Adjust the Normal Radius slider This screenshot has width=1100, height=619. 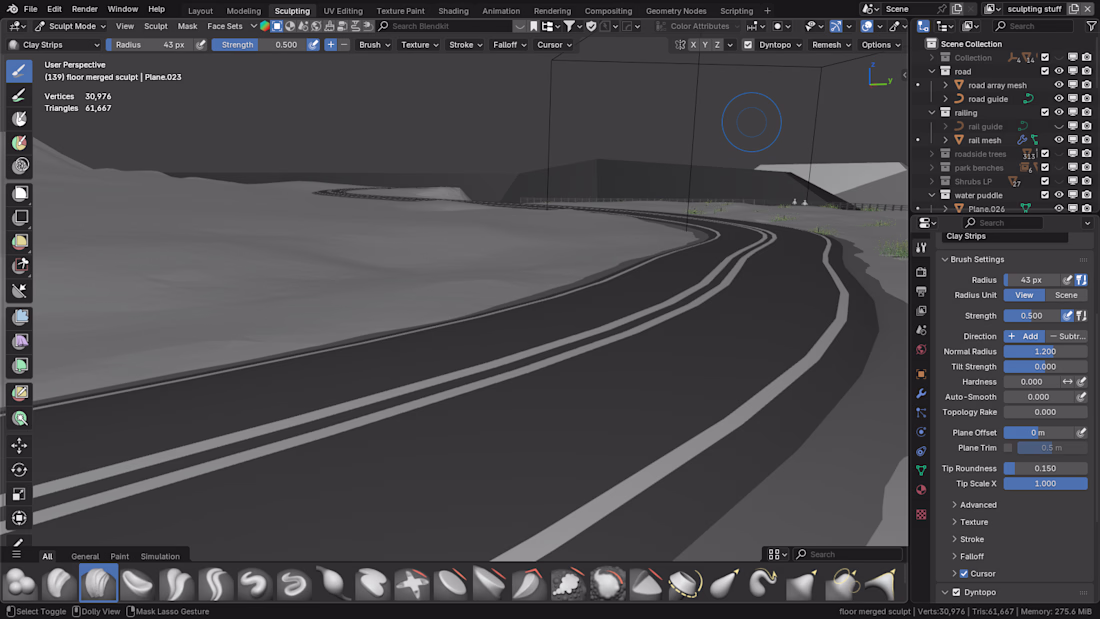tap(1045, 352)
